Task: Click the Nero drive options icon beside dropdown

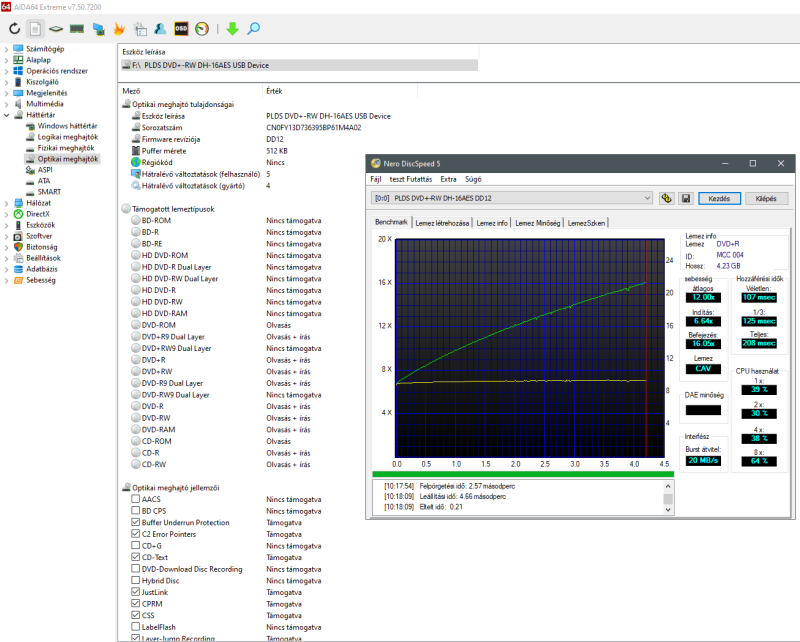Action: [x=667, y=198]
